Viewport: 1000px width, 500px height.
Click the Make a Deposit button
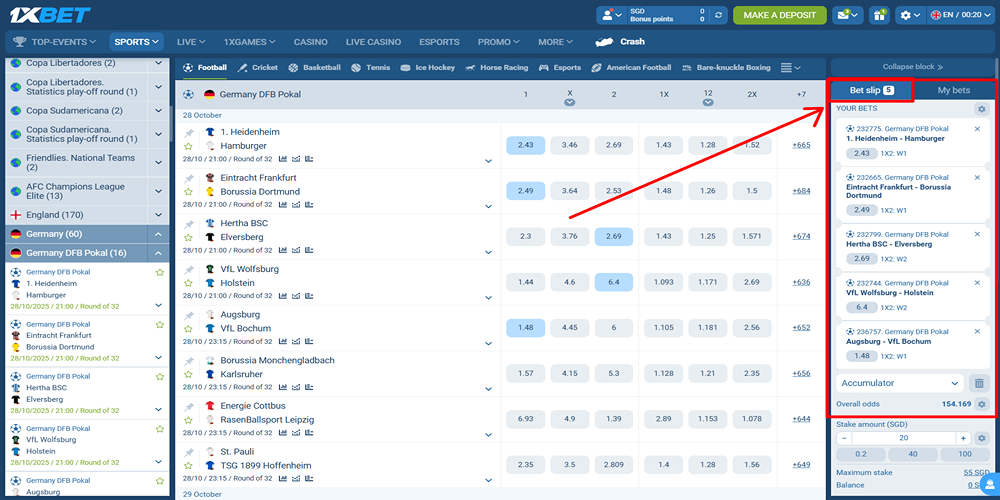click(x=779, y=15)
